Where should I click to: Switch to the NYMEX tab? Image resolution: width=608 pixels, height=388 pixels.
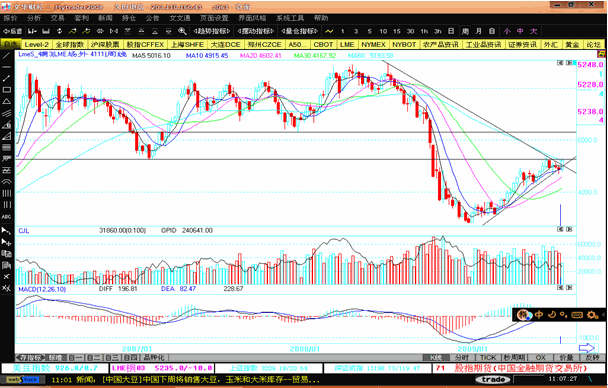click(373, 45)
